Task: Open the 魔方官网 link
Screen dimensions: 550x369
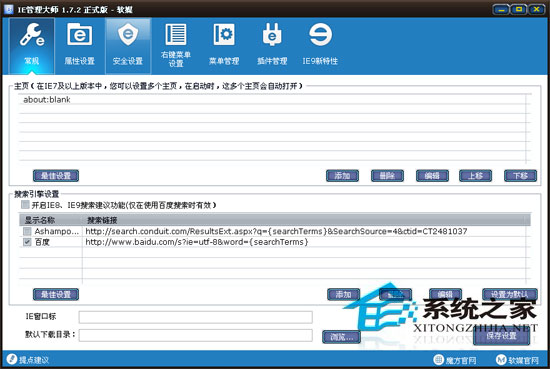Action: click(x=455, y=360)
